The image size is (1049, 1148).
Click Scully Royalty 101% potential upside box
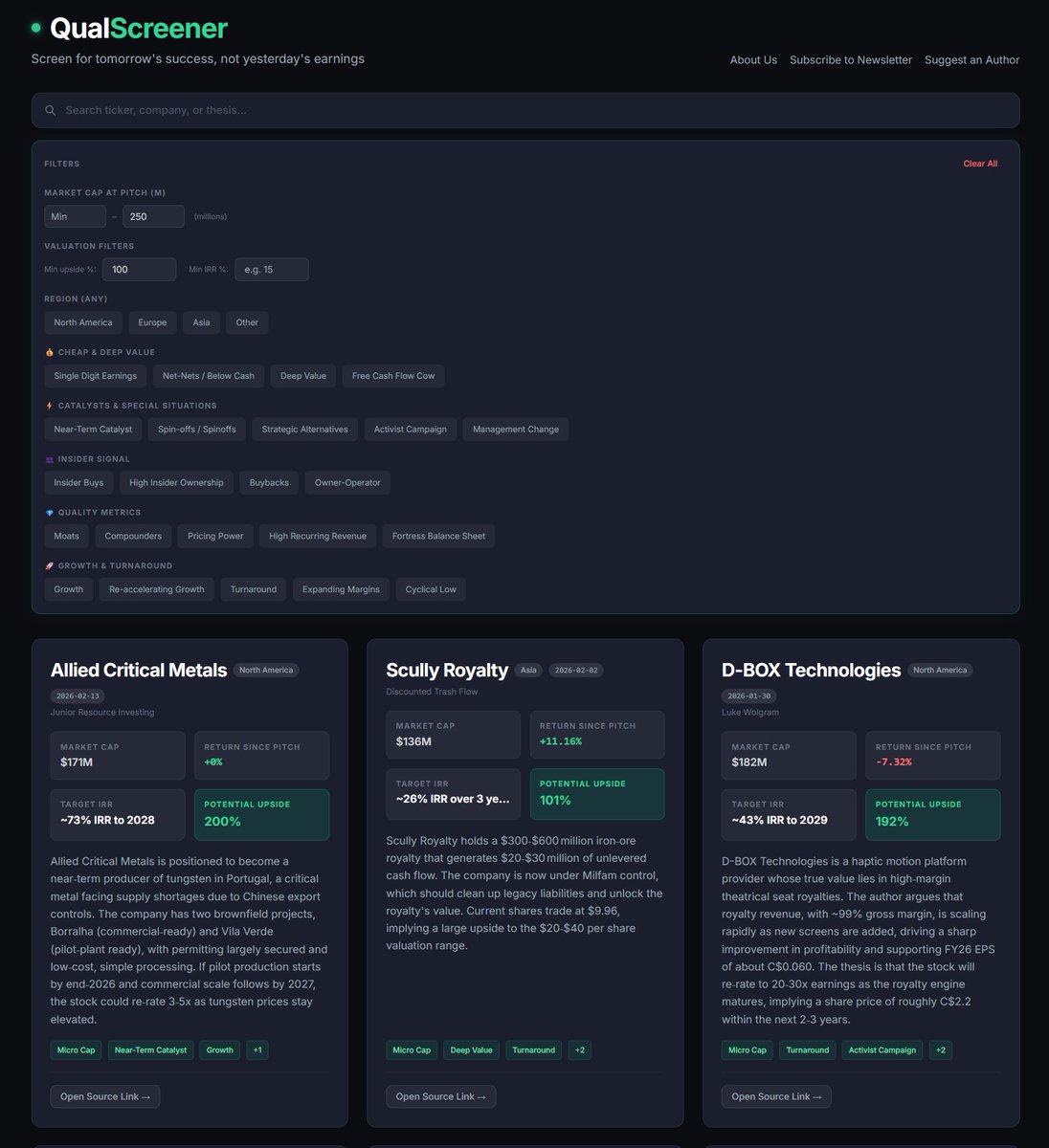click(x=597, y=794)
